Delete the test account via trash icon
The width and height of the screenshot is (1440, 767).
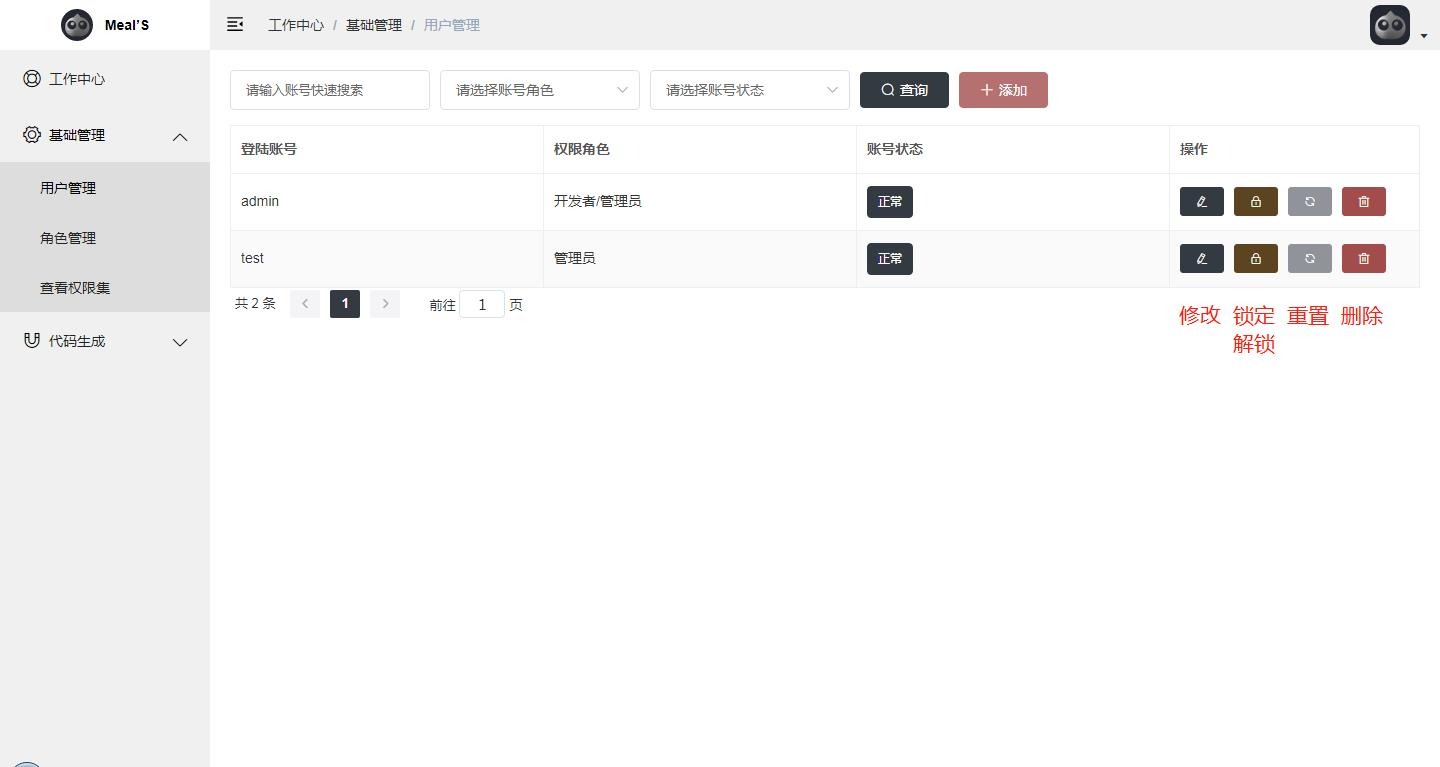1363,259
